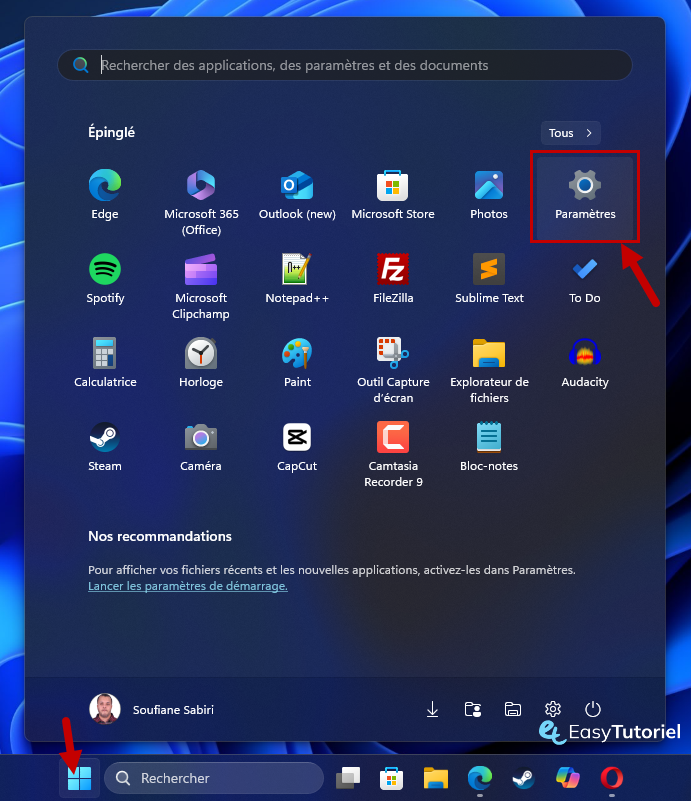Open Steam from the taskbar
This screenshot has height=801, width=691.
(523, 778)
